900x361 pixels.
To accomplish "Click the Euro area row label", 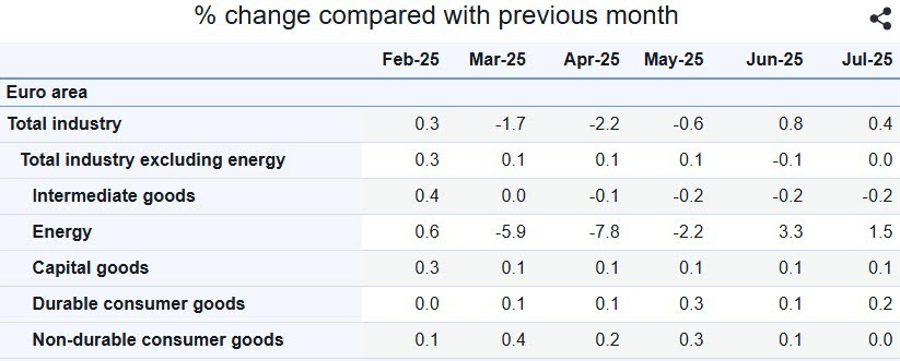I will [x=47, y=92].
